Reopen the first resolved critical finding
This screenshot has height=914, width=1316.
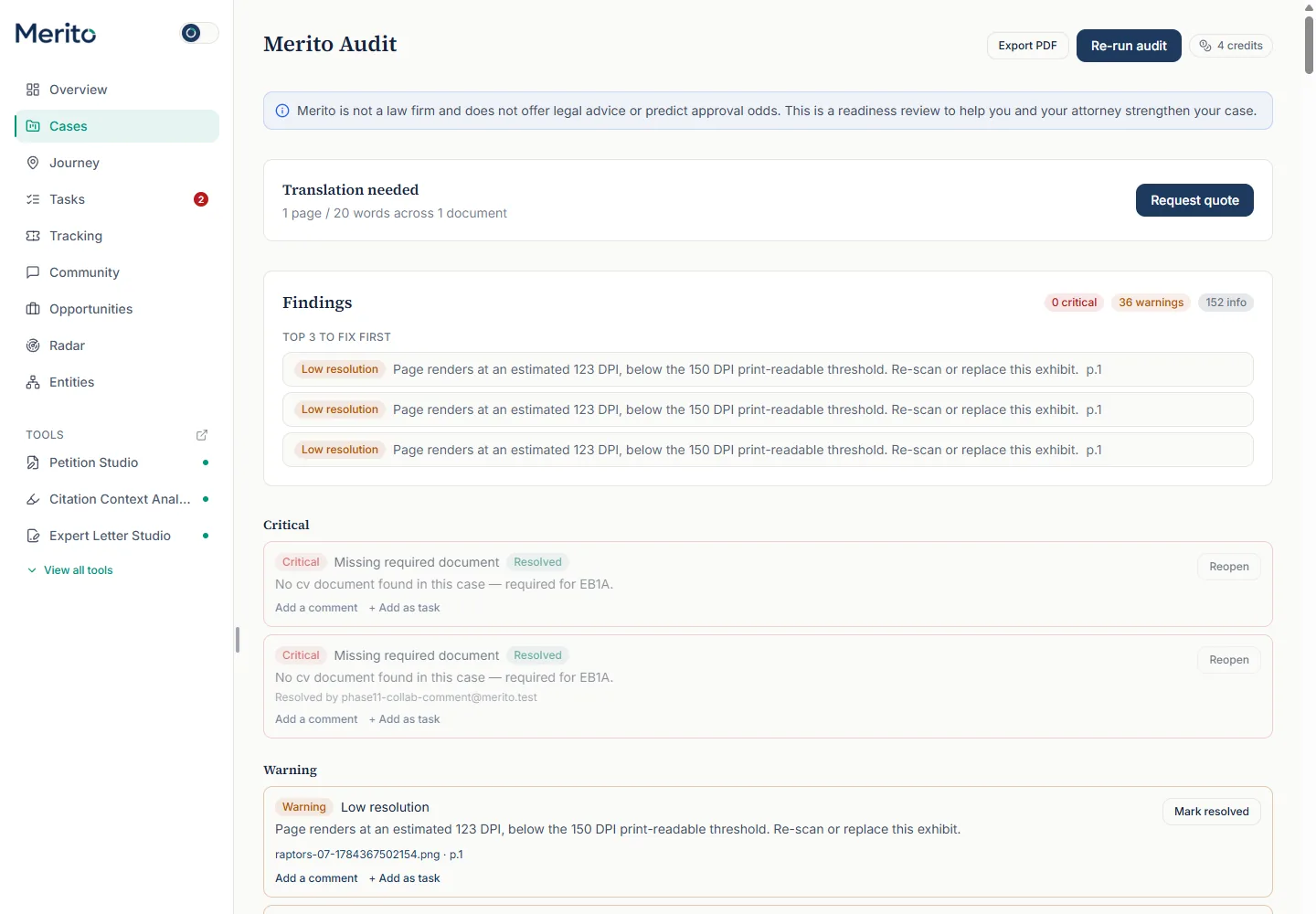pos(1228,567)
